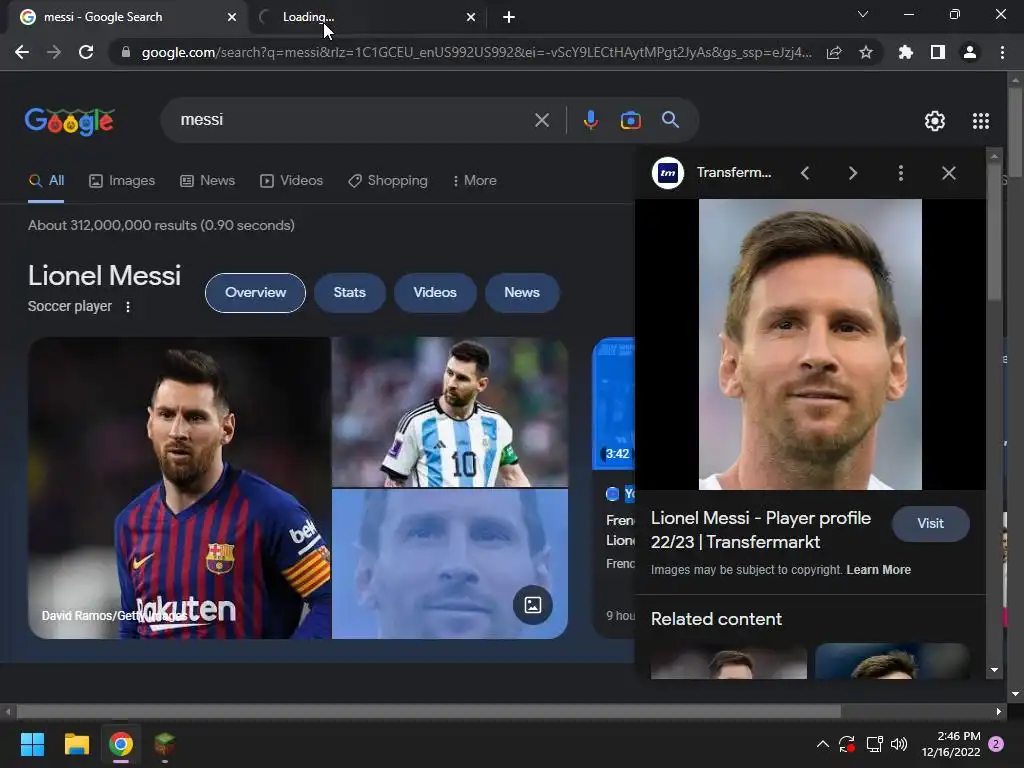The image size is (1024, 768).
Task: Search by image with camera icon
Action: click(630, 120)
